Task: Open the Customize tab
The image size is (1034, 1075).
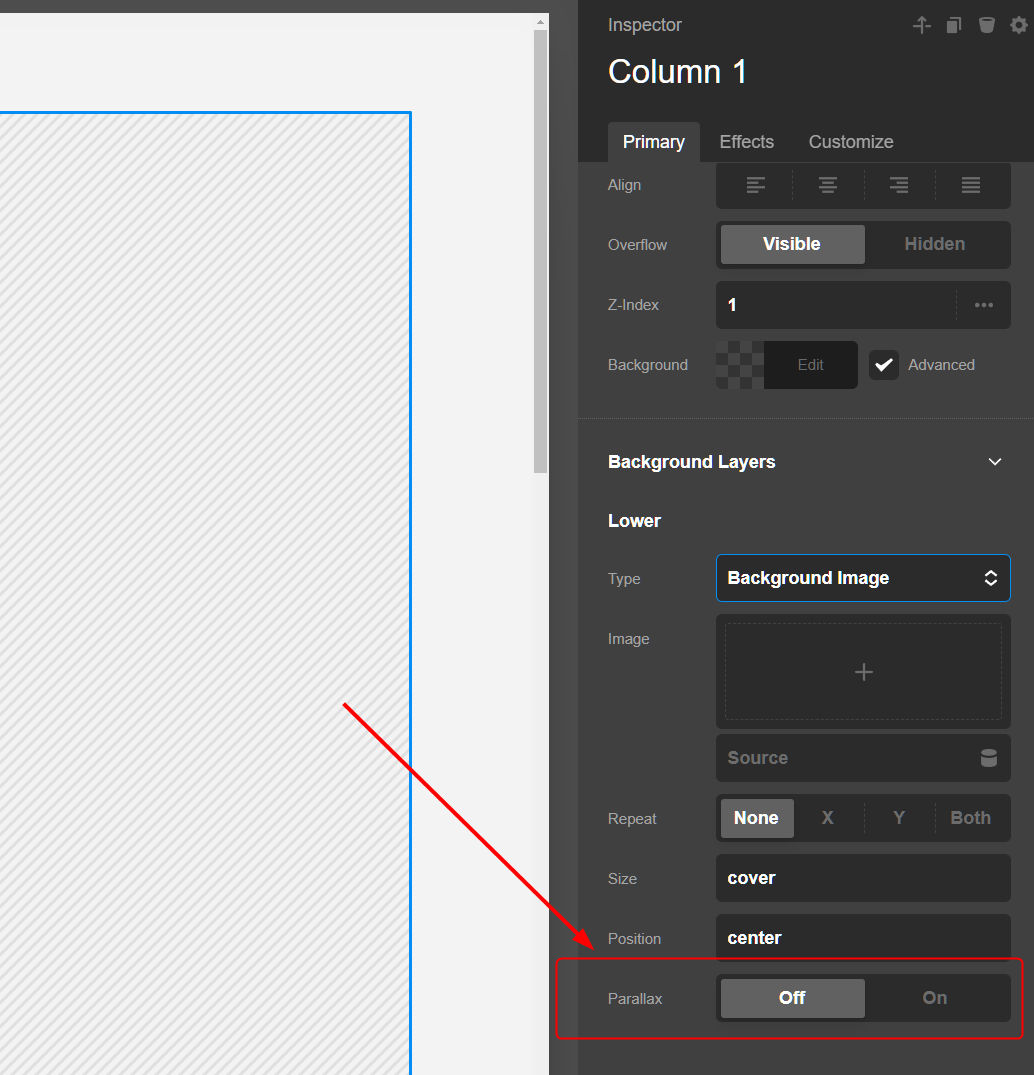Action: [x=850, y=142]
